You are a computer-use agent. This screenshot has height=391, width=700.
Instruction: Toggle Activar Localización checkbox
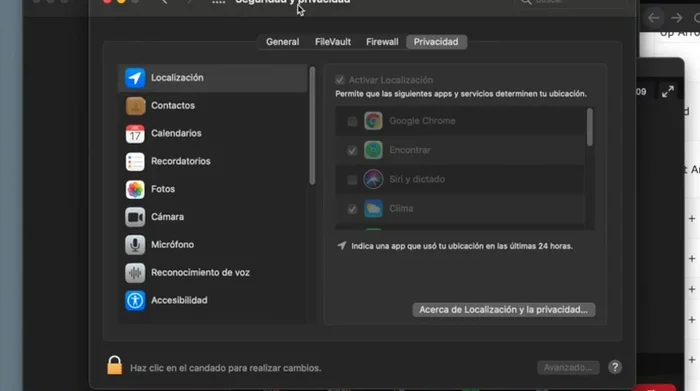click(x=340, y=80)
